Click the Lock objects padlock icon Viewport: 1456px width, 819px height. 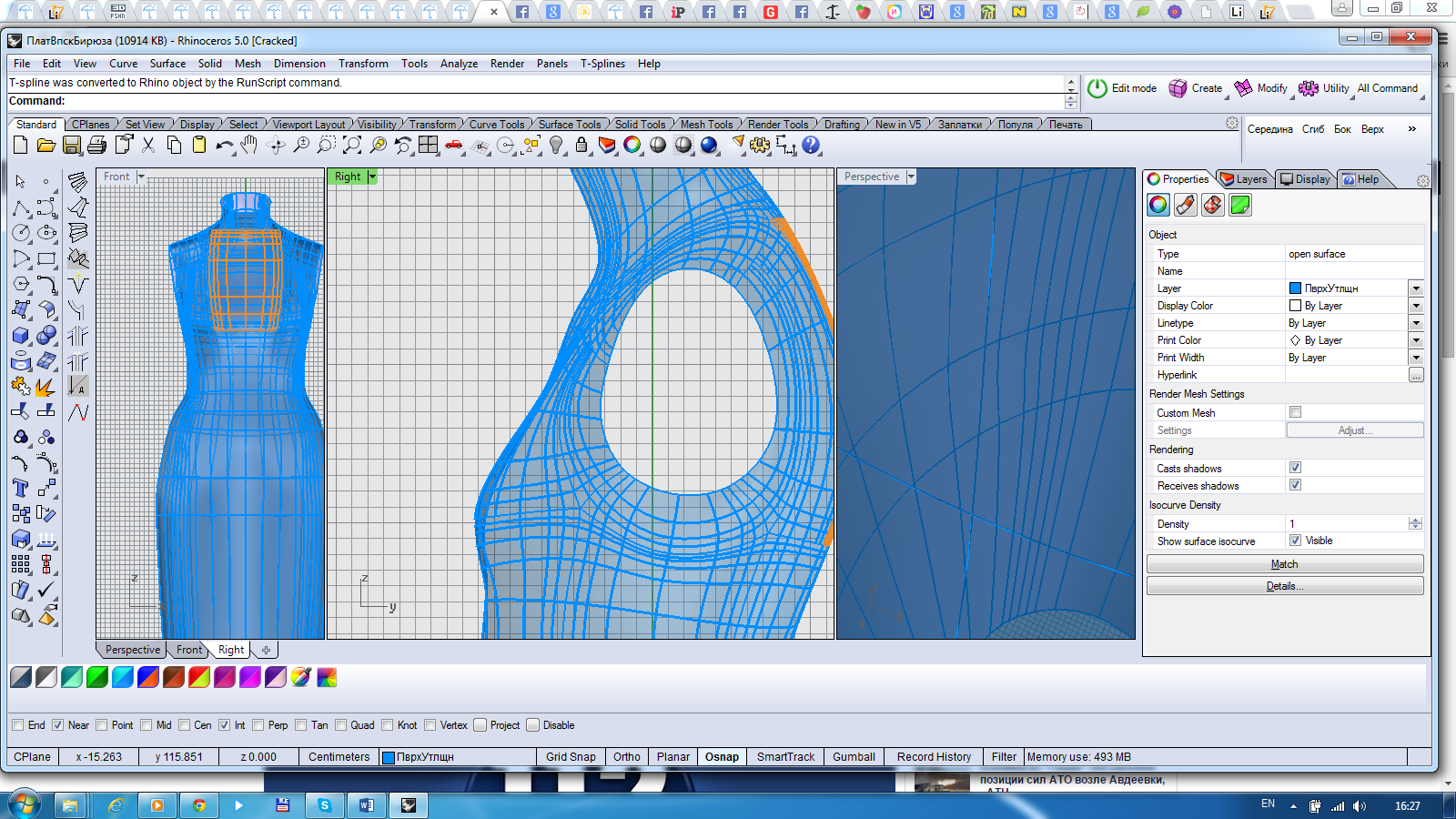pyautogui.click(x=581, y=146)
